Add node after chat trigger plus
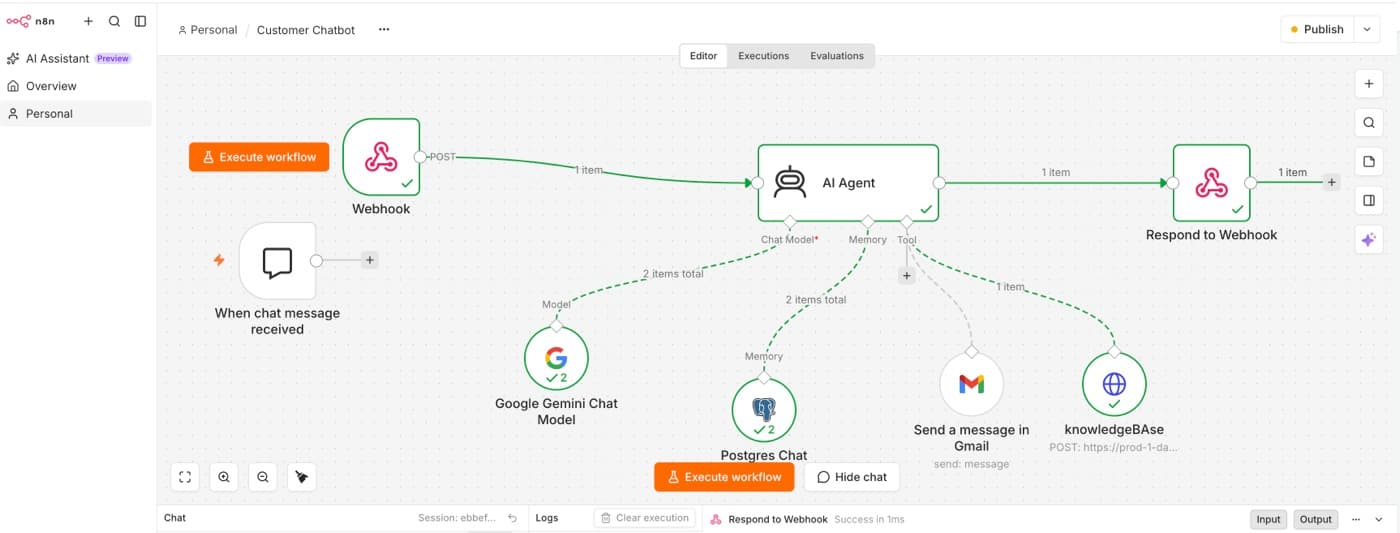The height and width of the screenshot is (533, 1400). [x=369, y=260]
